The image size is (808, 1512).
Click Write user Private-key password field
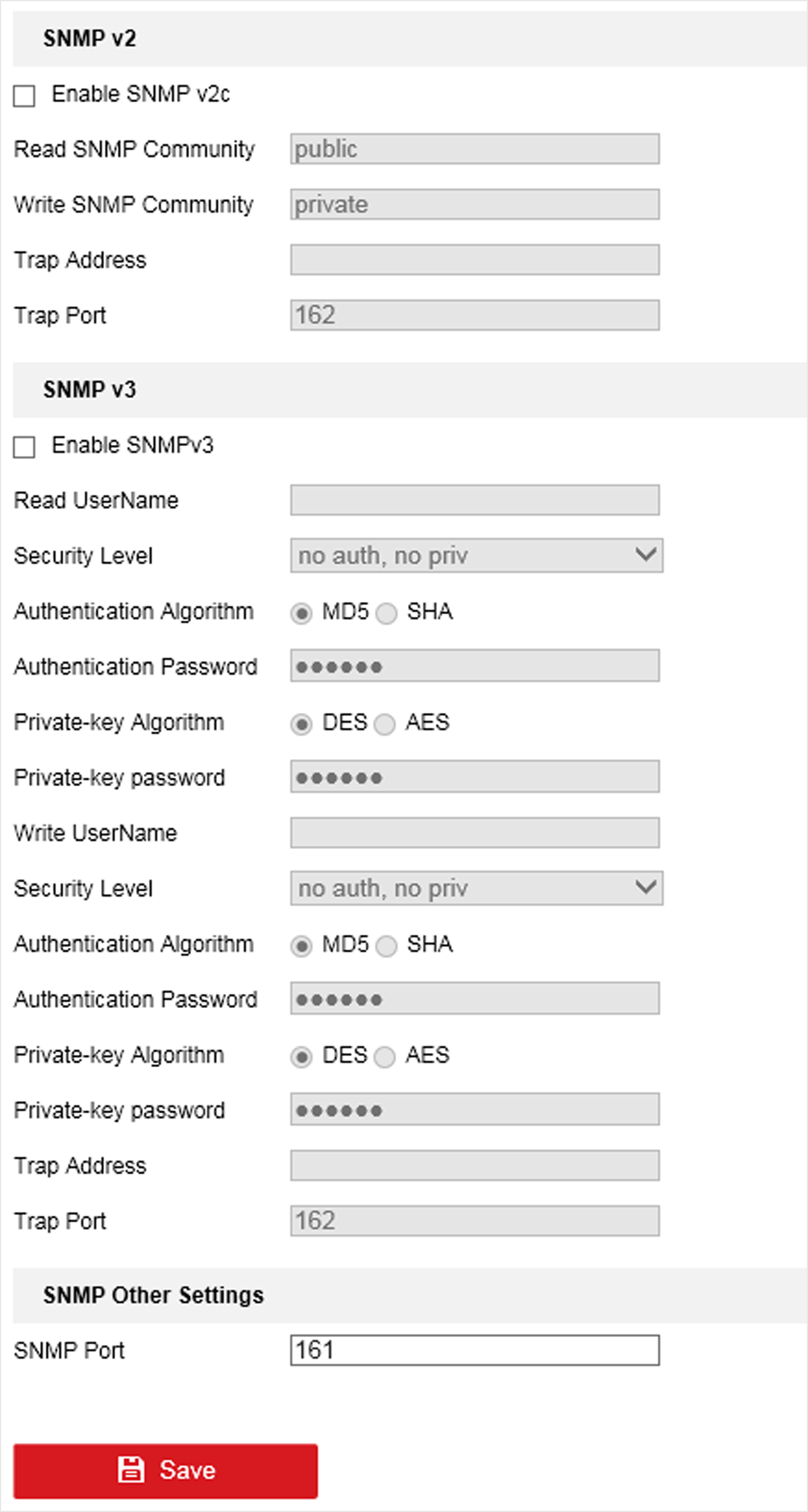point(474,1110)
